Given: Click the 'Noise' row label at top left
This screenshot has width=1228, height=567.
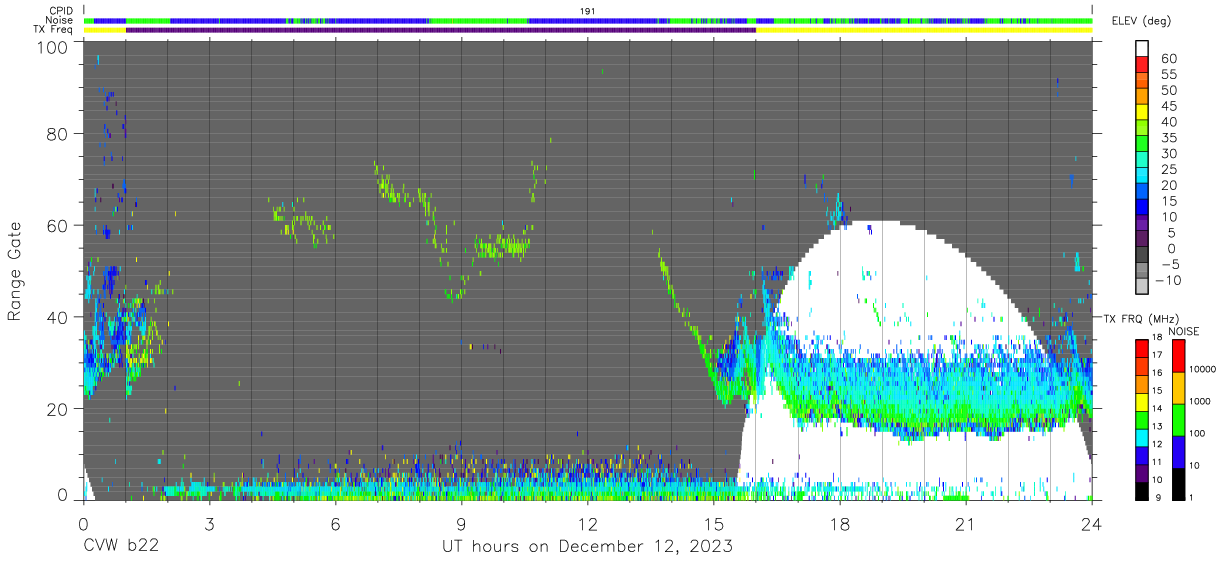Looking at the screenshot, I should coord(59,20).
